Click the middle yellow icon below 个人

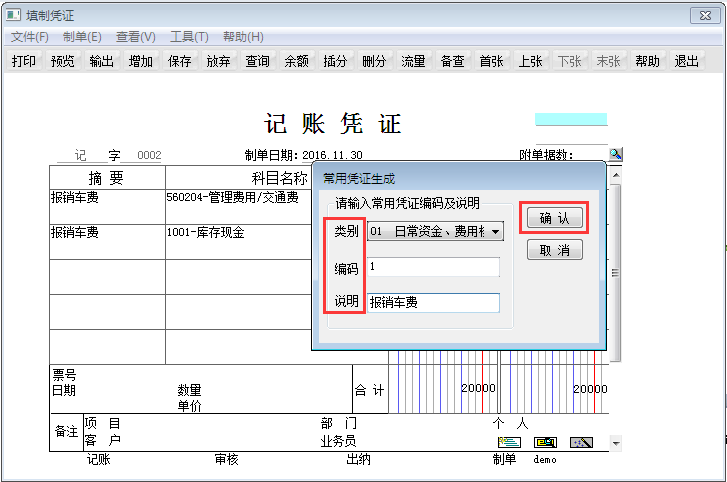point(545,442)
